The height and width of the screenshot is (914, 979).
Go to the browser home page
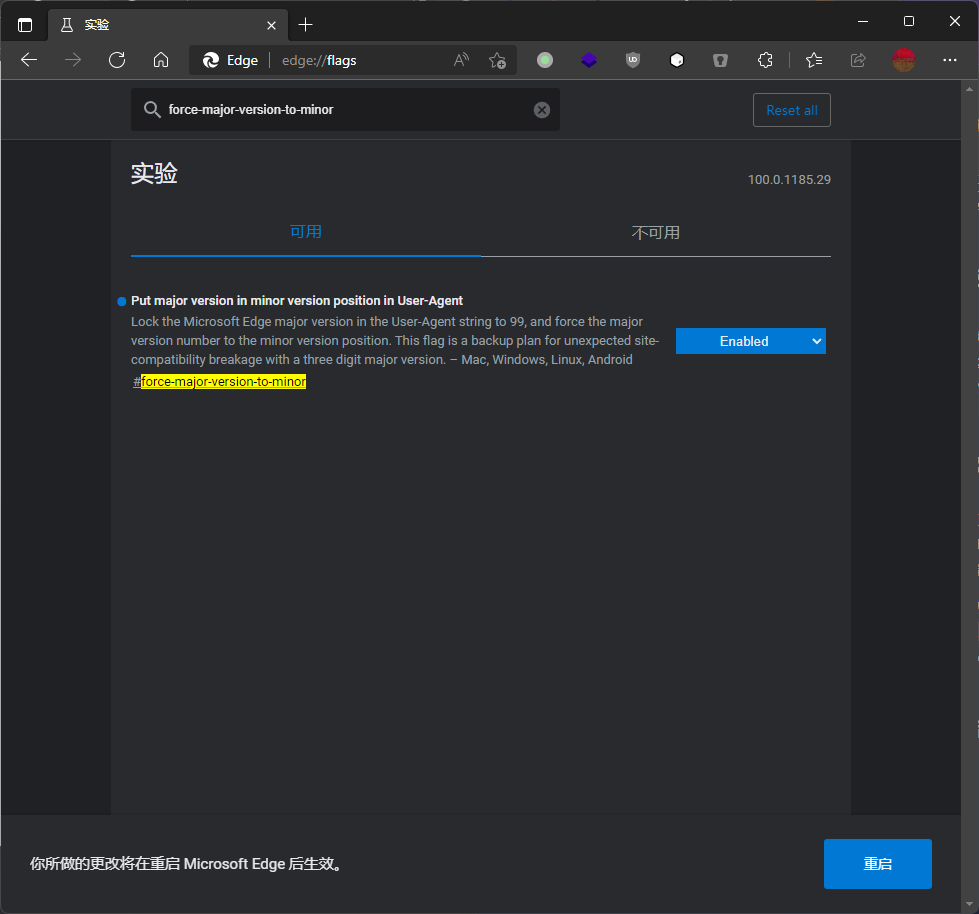click(x=161, y=60)
